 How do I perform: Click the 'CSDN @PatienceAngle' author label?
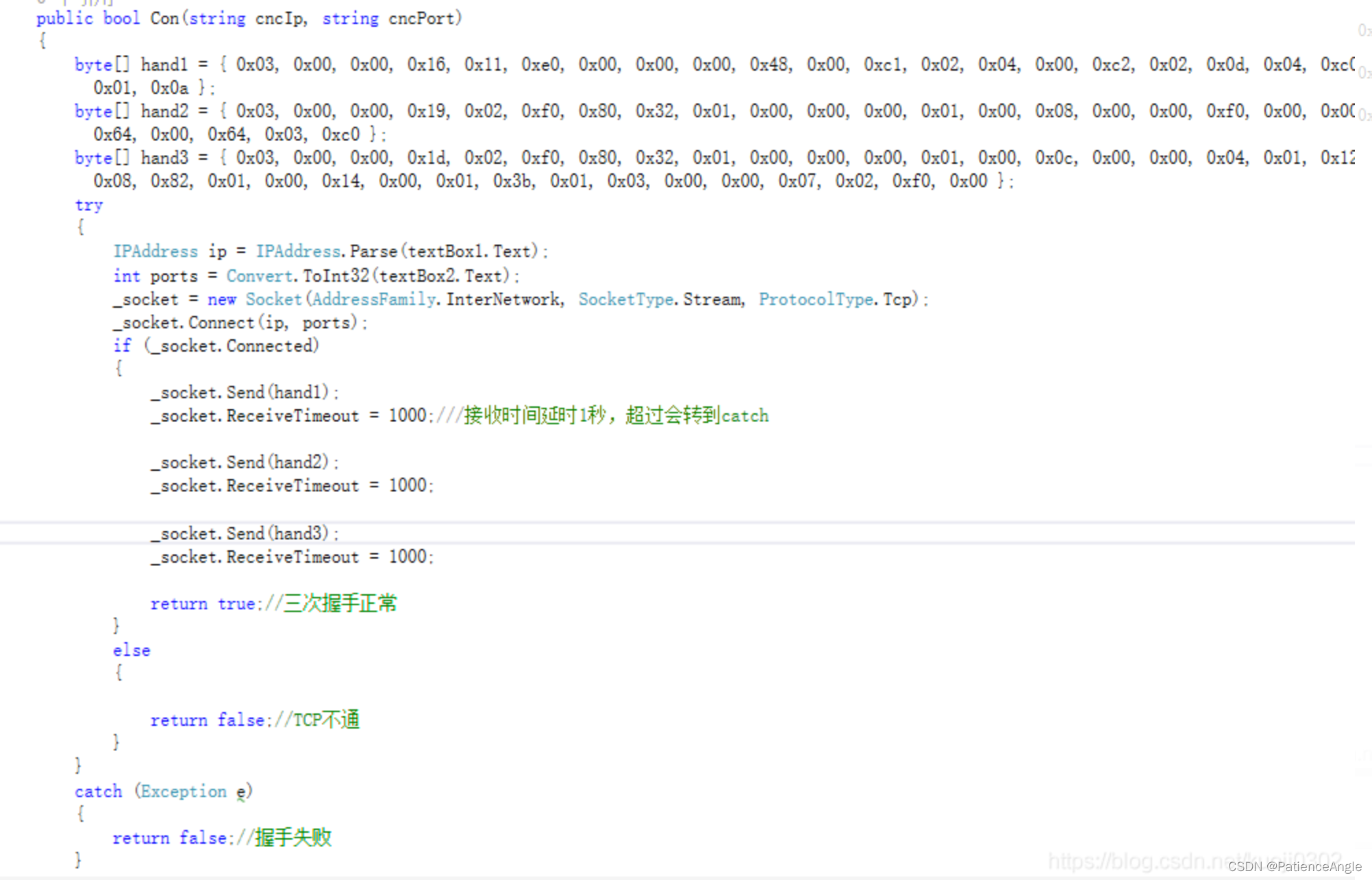[1294, 867]
